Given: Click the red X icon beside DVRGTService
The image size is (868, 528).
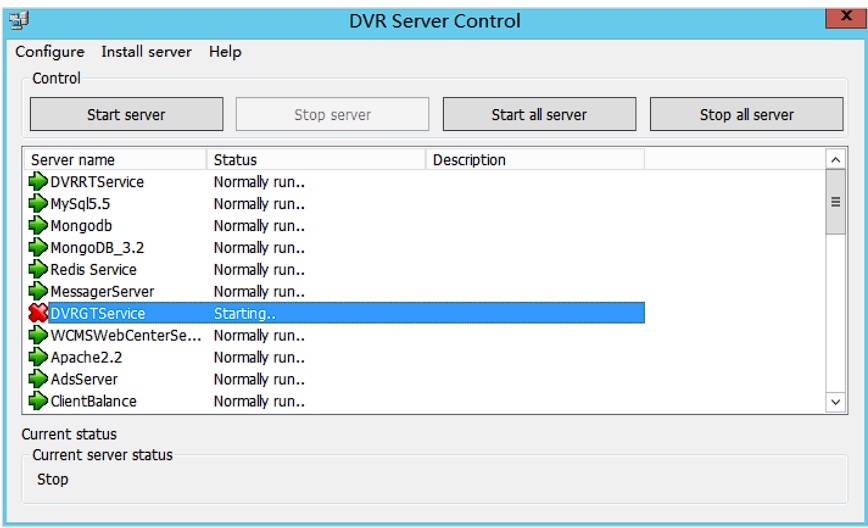Looking at the screenshot, I should coord(38,313).
